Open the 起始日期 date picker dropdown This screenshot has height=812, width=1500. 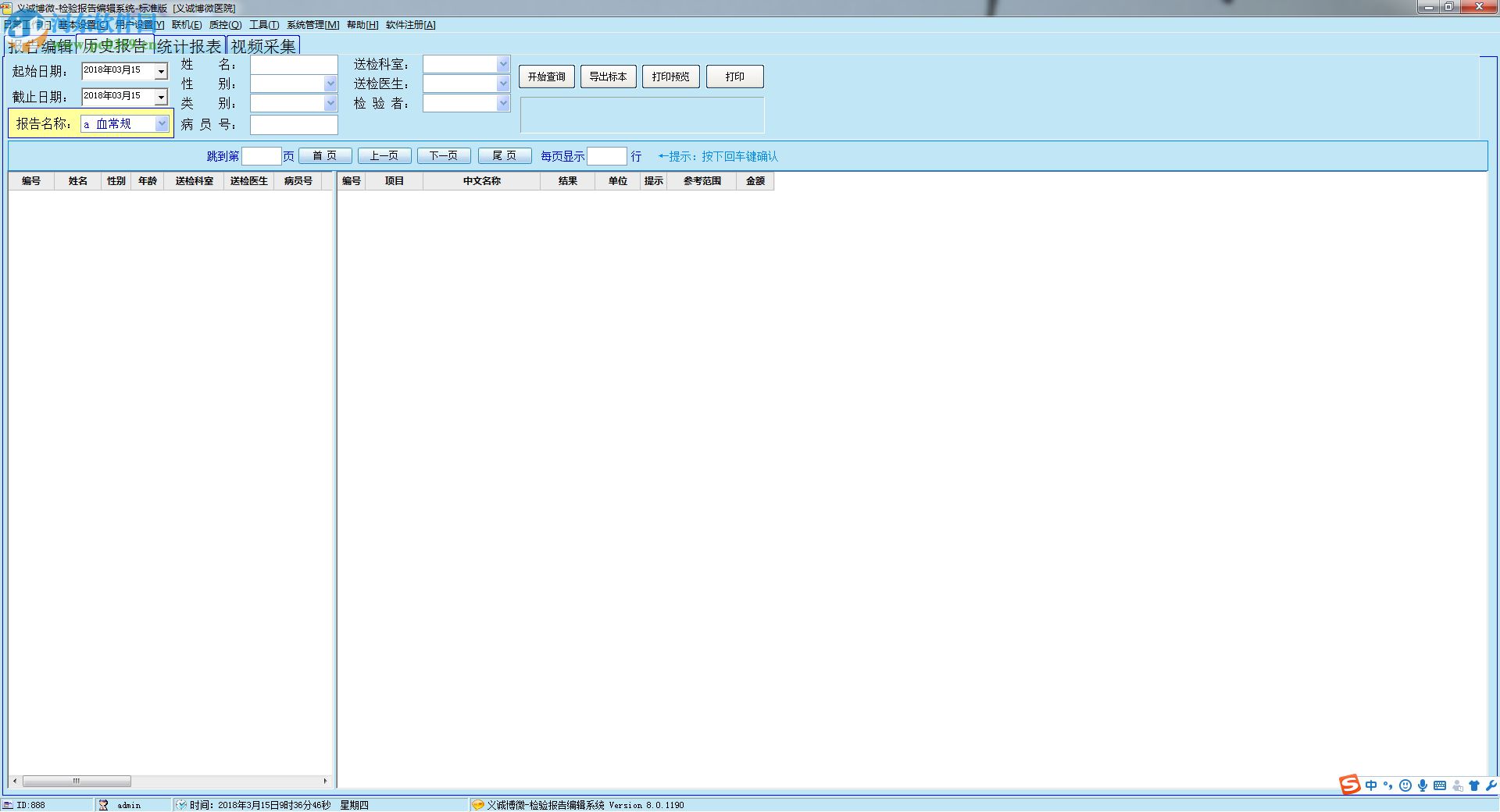(161, 71)
